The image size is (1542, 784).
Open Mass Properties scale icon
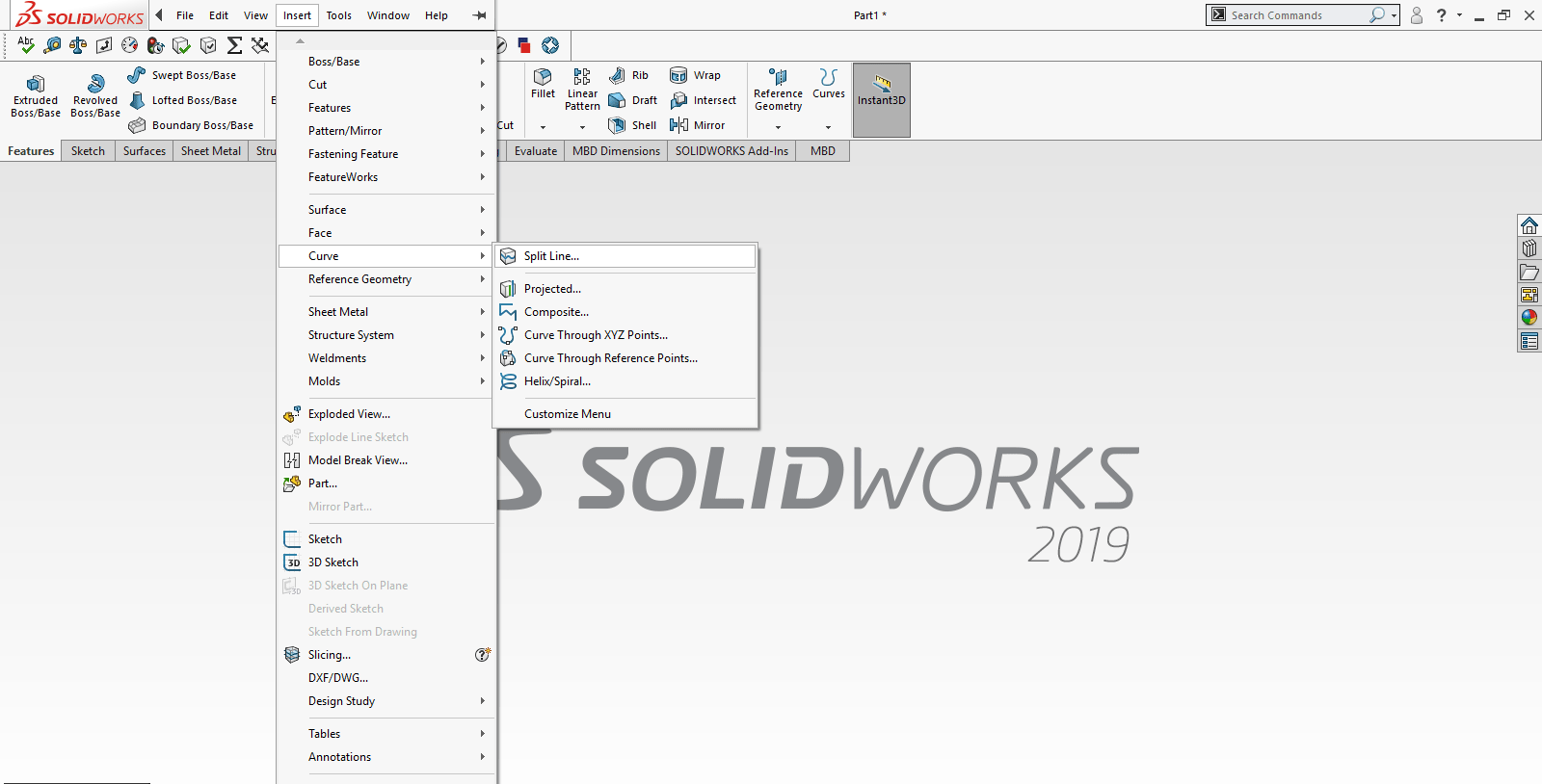tap(78, 45)
